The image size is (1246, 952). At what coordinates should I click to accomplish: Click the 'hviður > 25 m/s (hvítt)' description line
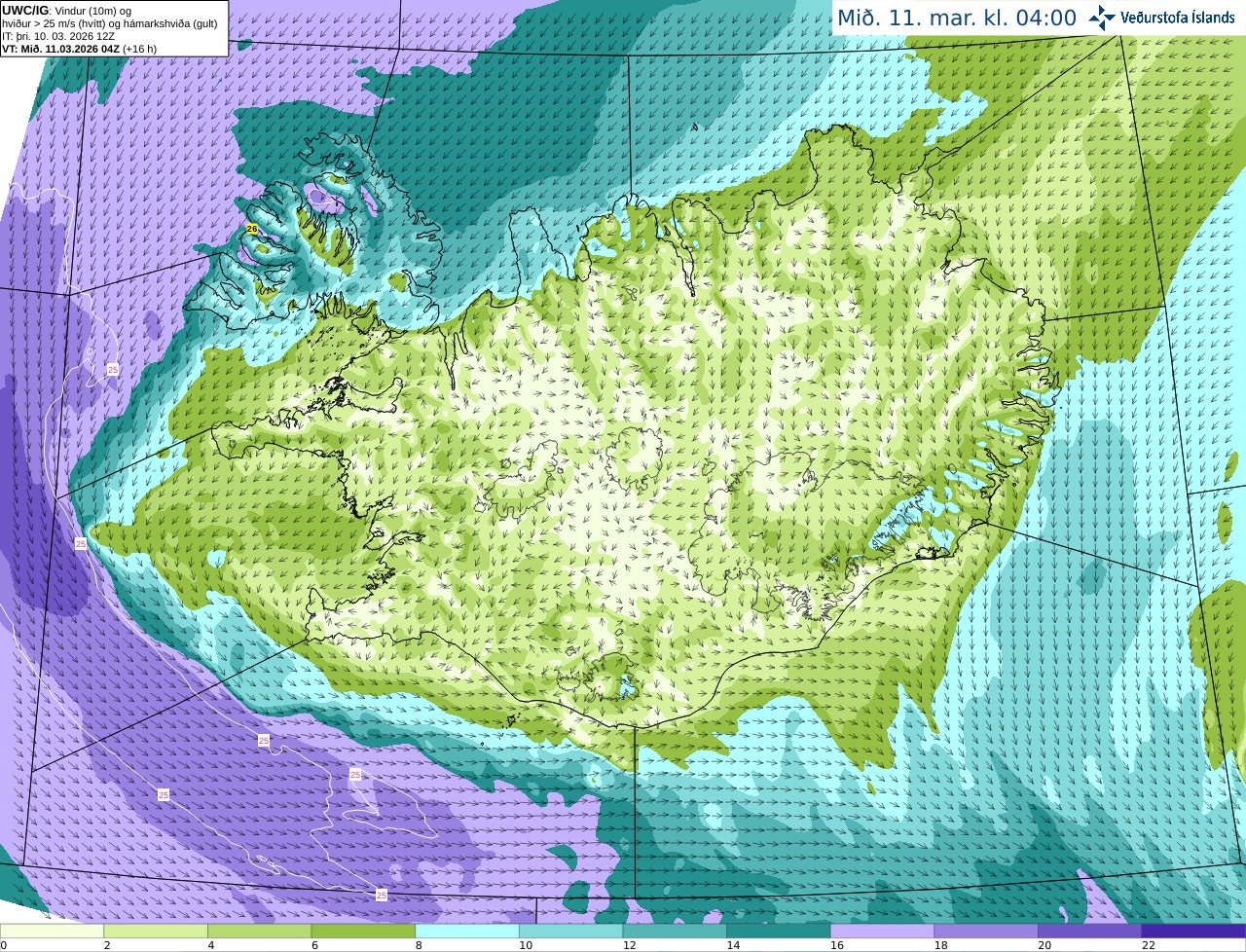pos(109,23)
